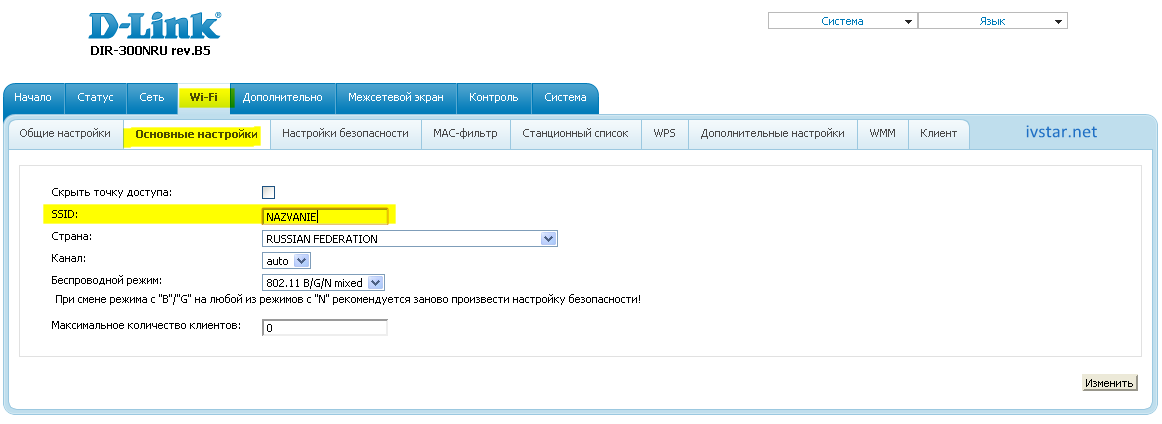Open the 'Межсетевой экран' tab
This screenshot has width=1162, height=424.
click(396, 97)
